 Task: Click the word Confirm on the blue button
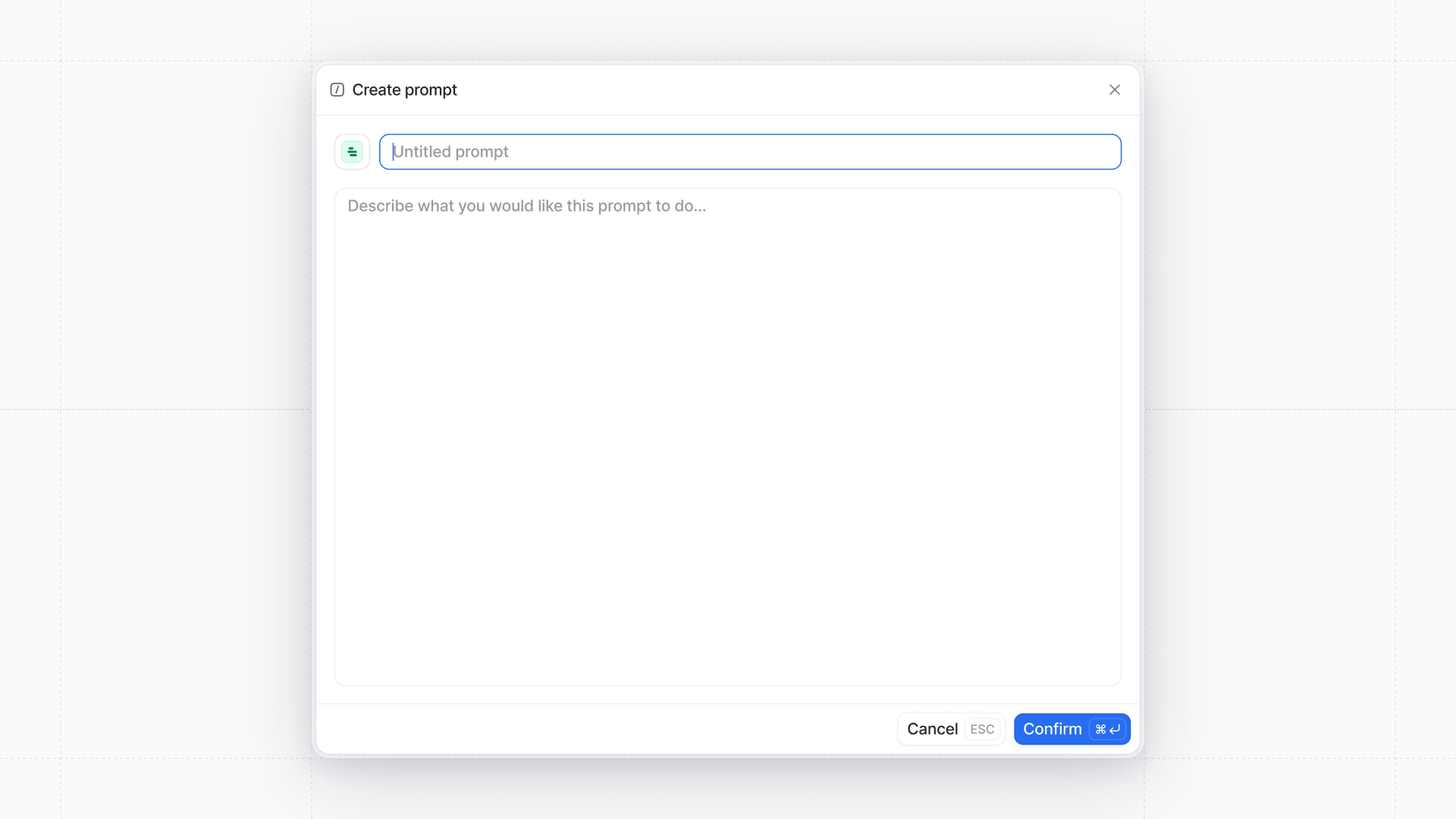[x=1052, y=729]
